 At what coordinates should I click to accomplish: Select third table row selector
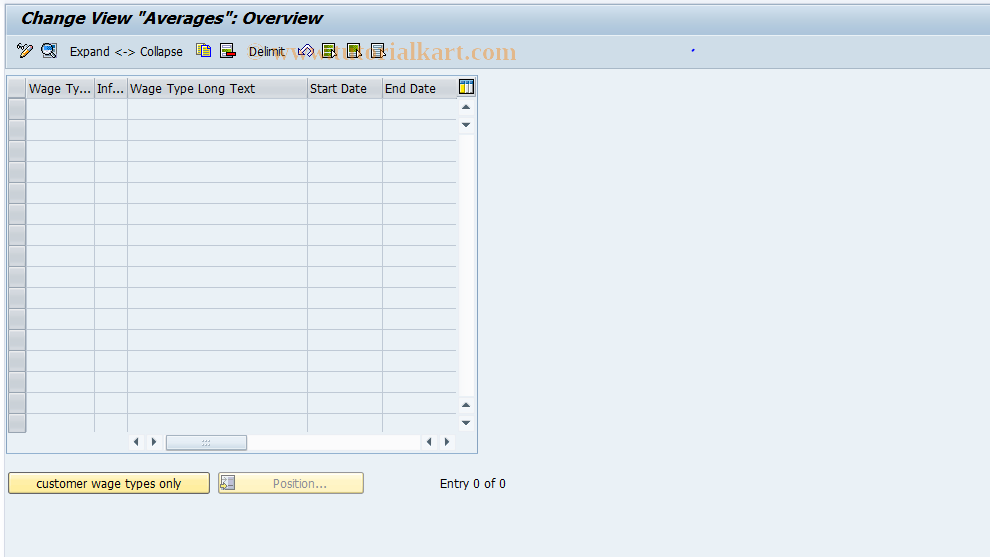[x=17, y=151]
